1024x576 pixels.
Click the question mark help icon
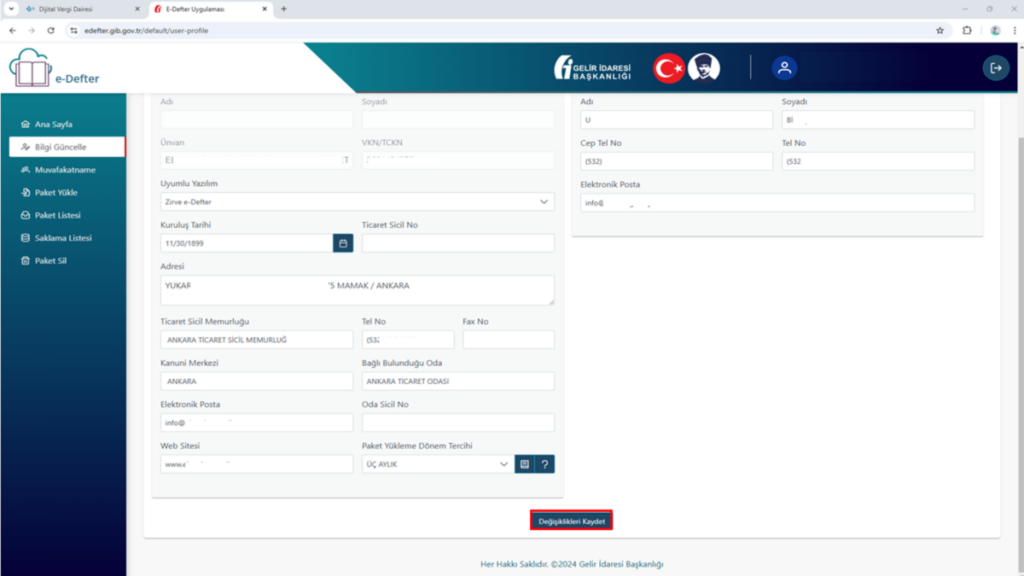[x=545, y=464]
